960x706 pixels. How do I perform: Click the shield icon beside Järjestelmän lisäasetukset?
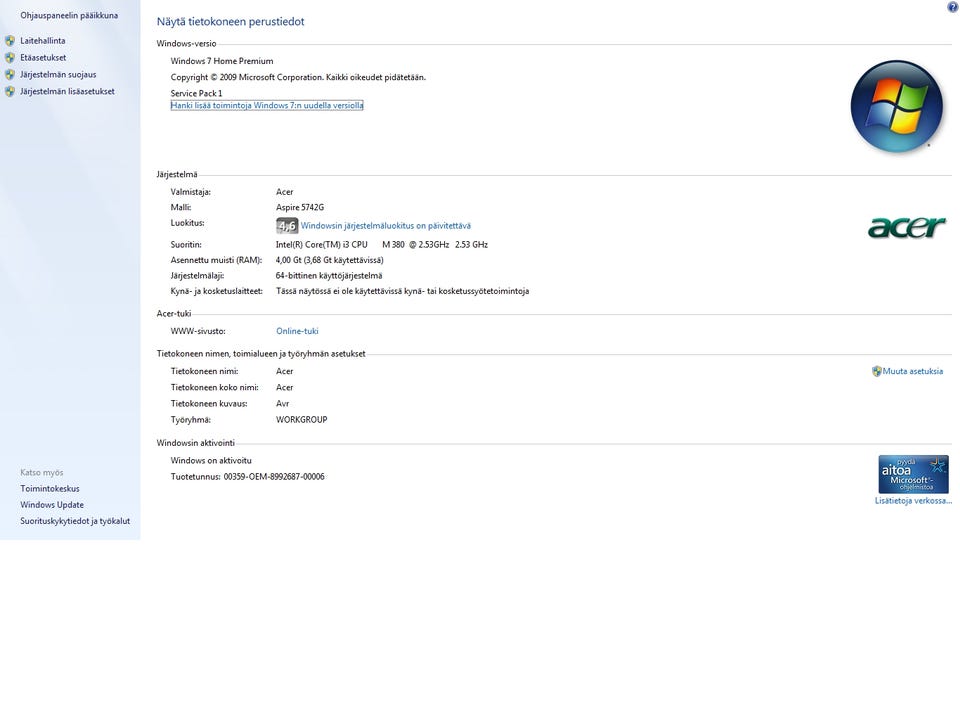(x=10, y=91)
